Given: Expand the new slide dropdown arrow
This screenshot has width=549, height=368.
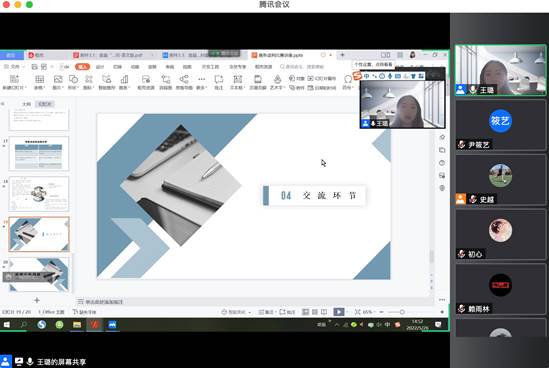Looking at the screenshot, I should pos(26,88).
